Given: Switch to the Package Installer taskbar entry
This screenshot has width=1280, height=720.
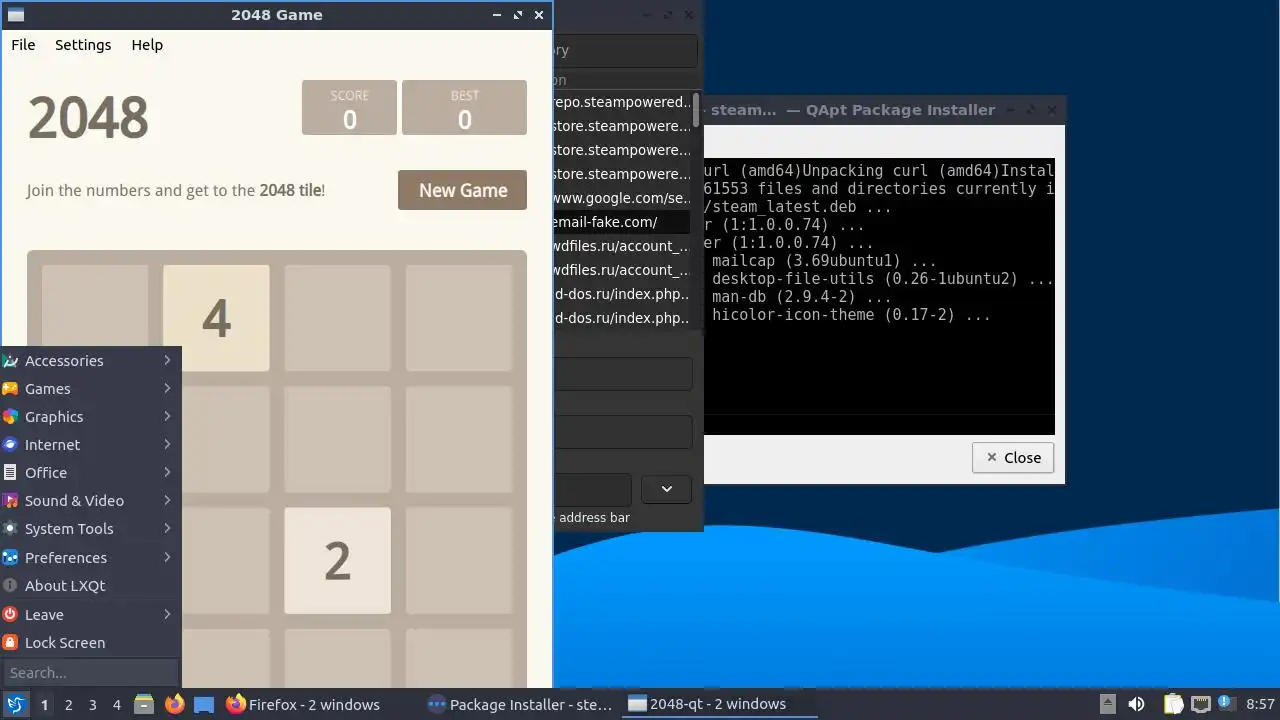Looking at the screenshot, I should pos(520,704).
